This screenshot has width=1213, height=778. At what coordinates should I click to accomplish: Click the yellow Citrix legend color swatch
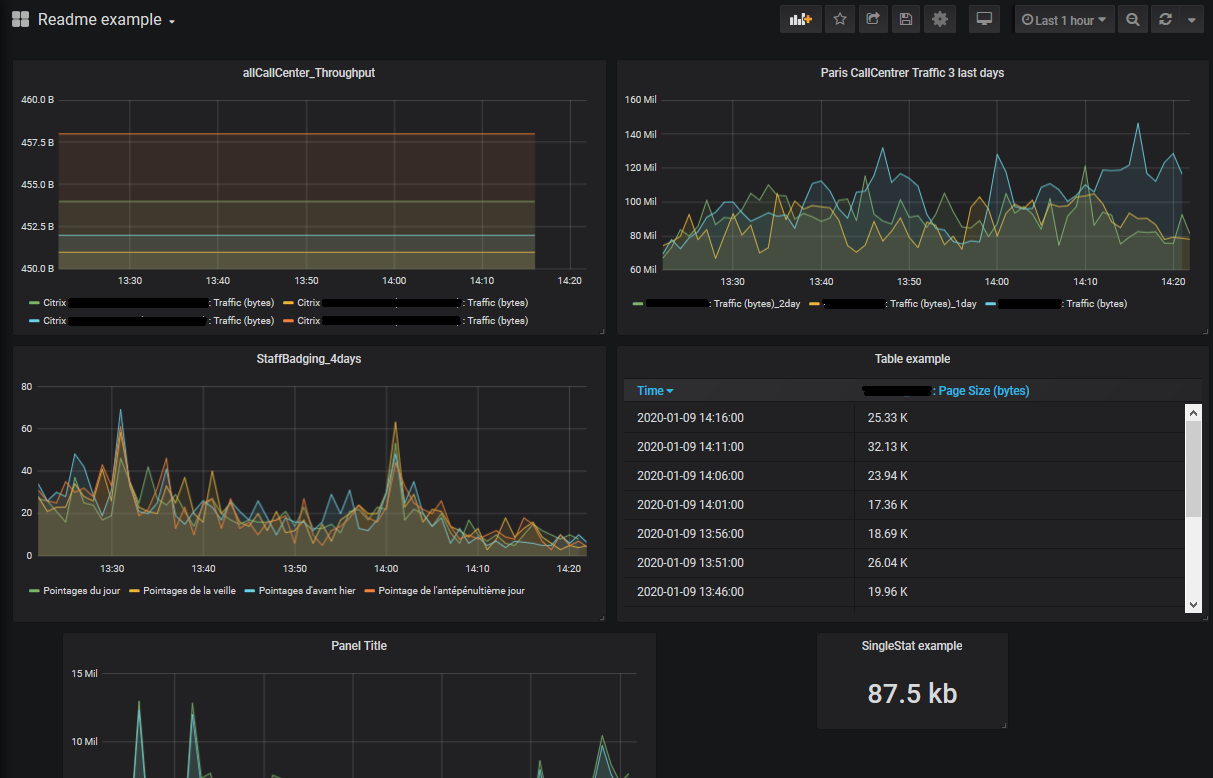click(288, 303)
